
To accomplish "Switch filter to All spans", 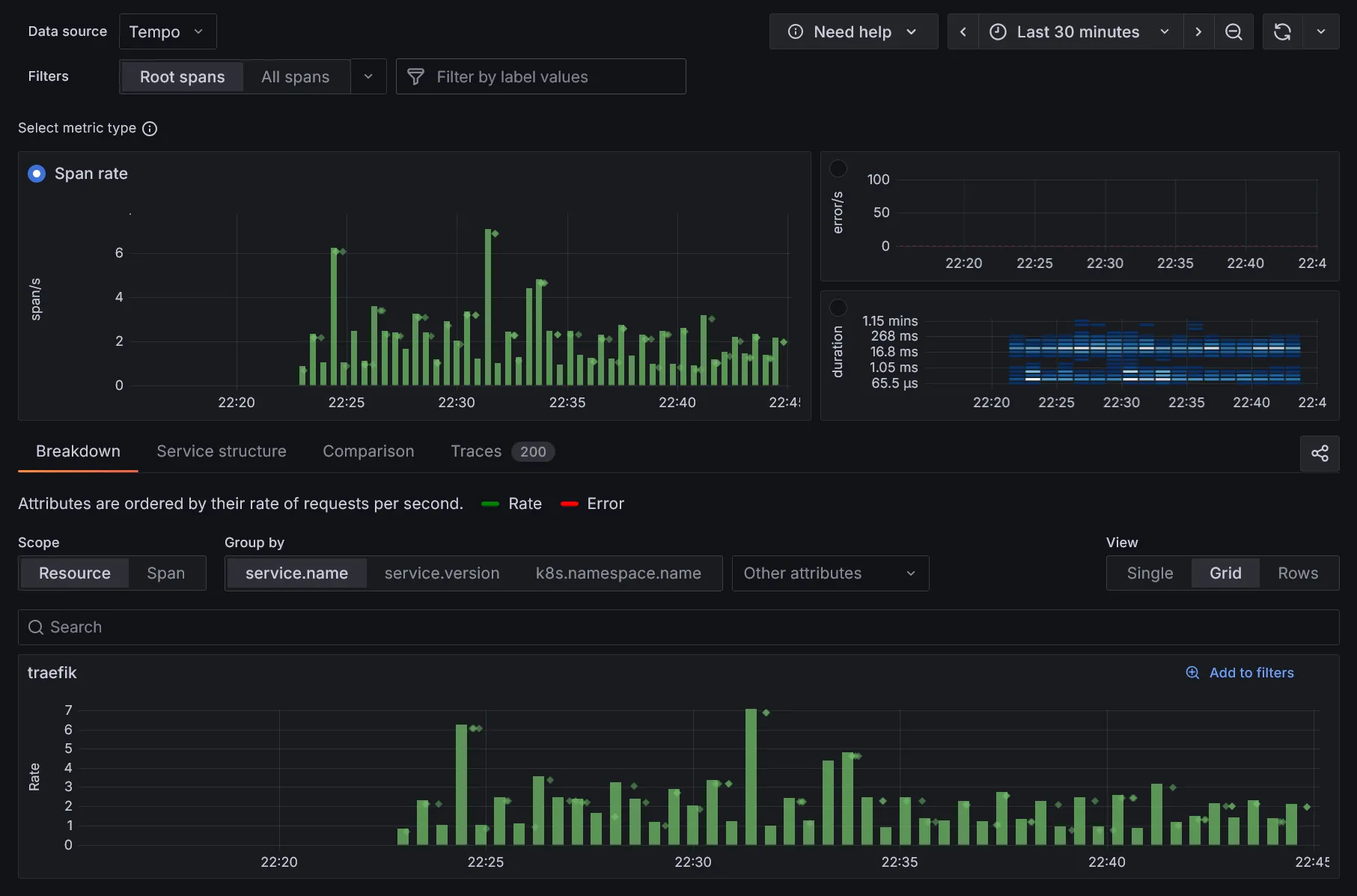I will click(x=295, y=76).
